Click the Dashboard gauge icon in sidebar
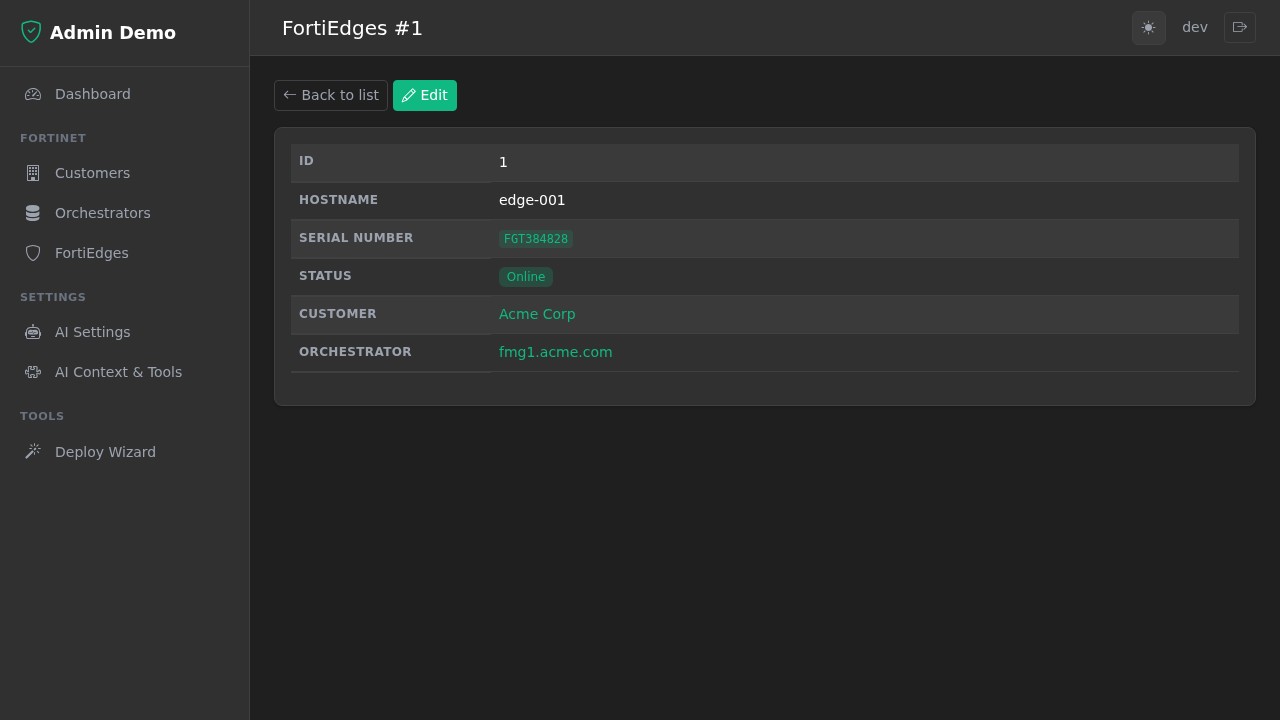The image size is (1280, 720). click(33, 94)
